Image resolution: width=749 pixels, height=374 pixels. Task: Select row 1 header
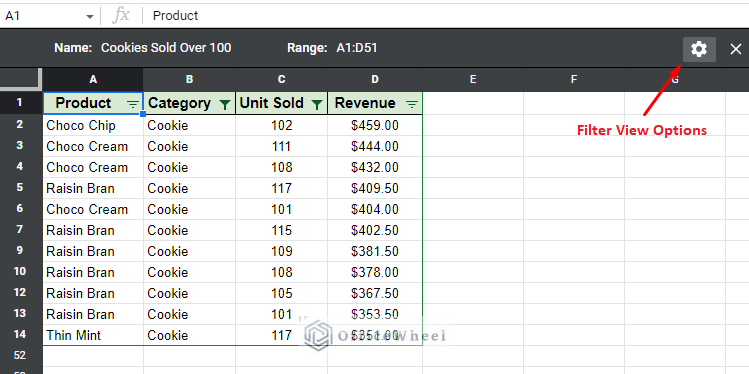(x=20, y=103)
